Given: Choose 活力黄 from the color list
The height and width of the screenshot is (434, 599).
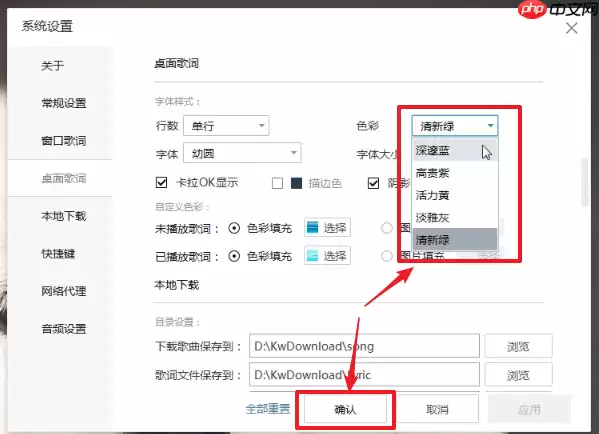Looking at the screenshot, I should 455,195.
